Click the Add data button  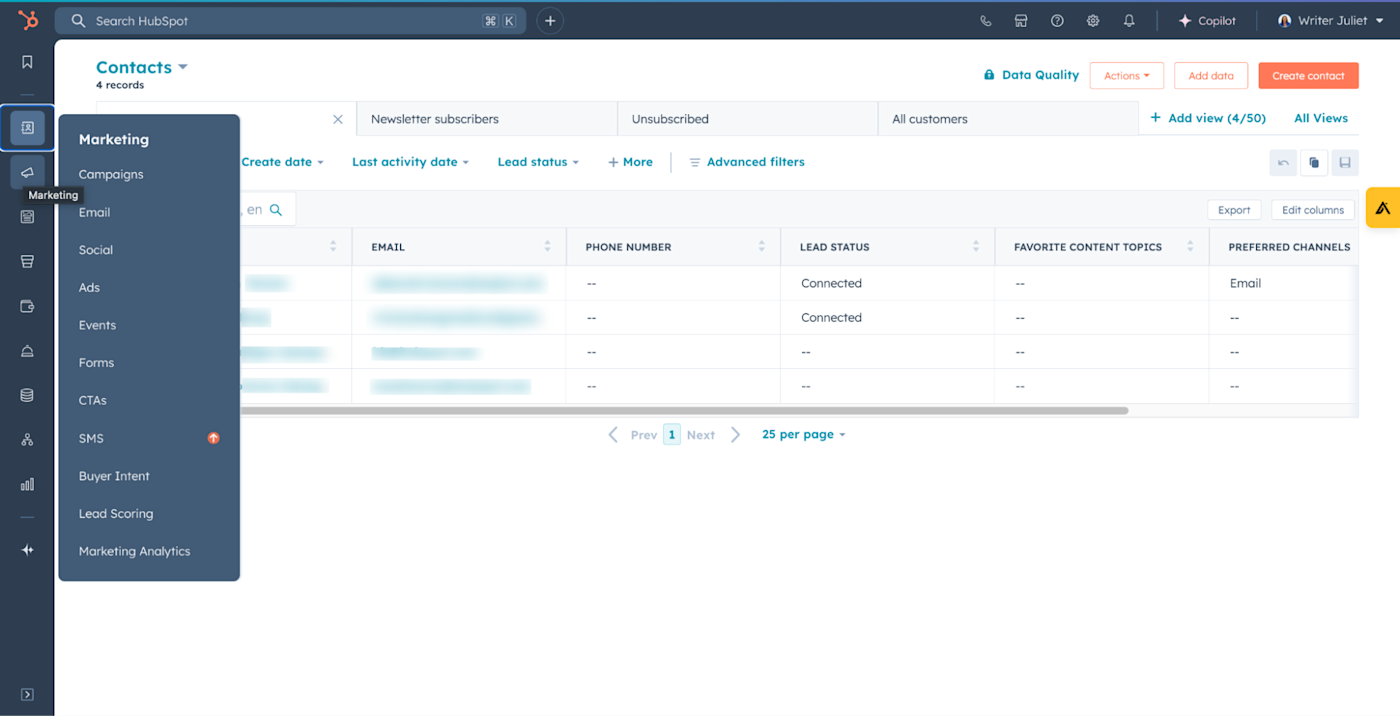coord(1211,75)
